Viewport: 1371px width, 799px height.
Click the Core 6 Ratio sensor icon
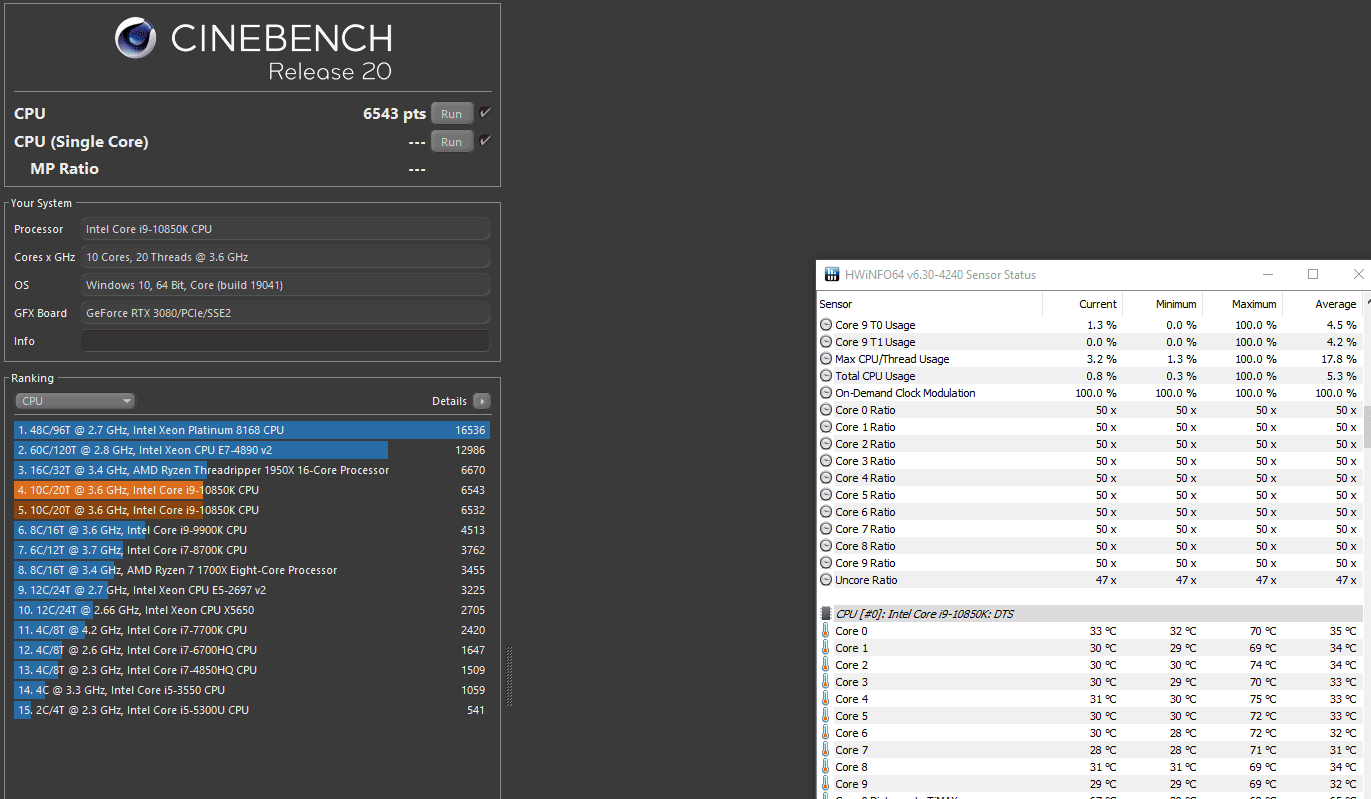coord(826,512)
